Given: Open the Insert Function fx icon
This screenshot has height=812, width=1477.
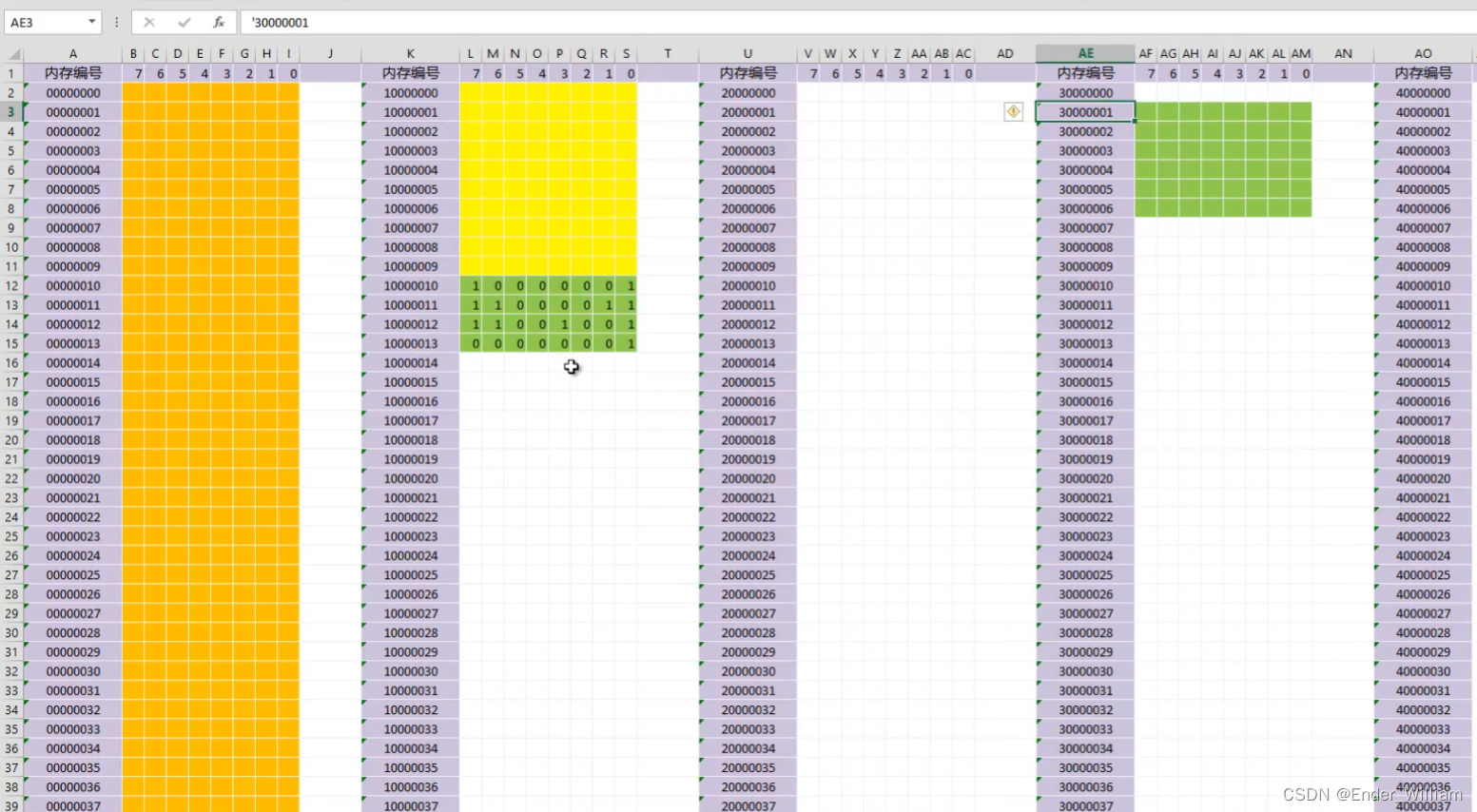Looking at the screenshot, I should [x=219, y=22].
